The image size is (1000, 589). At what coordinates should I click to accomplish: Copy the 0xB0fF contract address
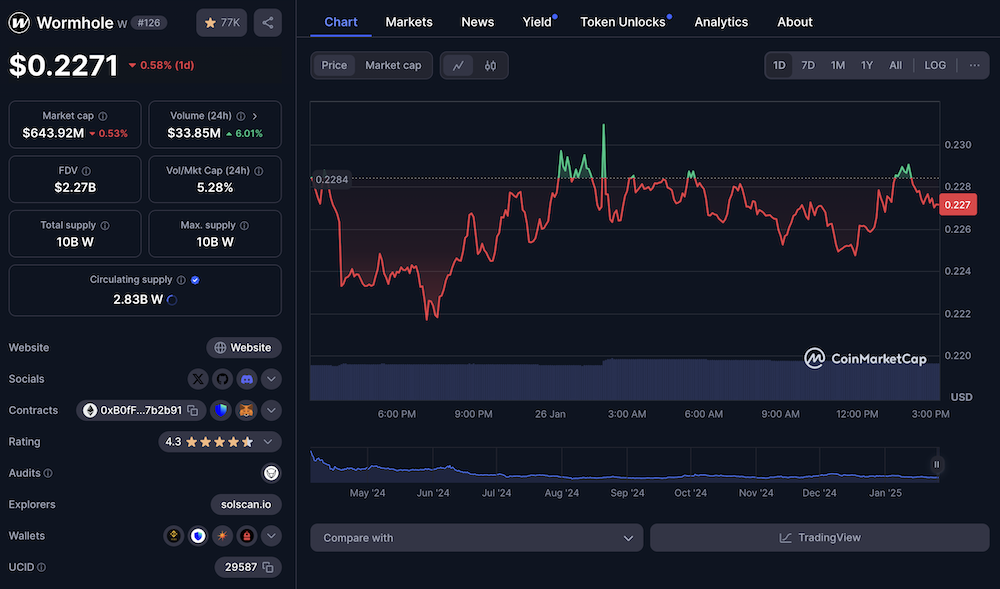point(192,410)
